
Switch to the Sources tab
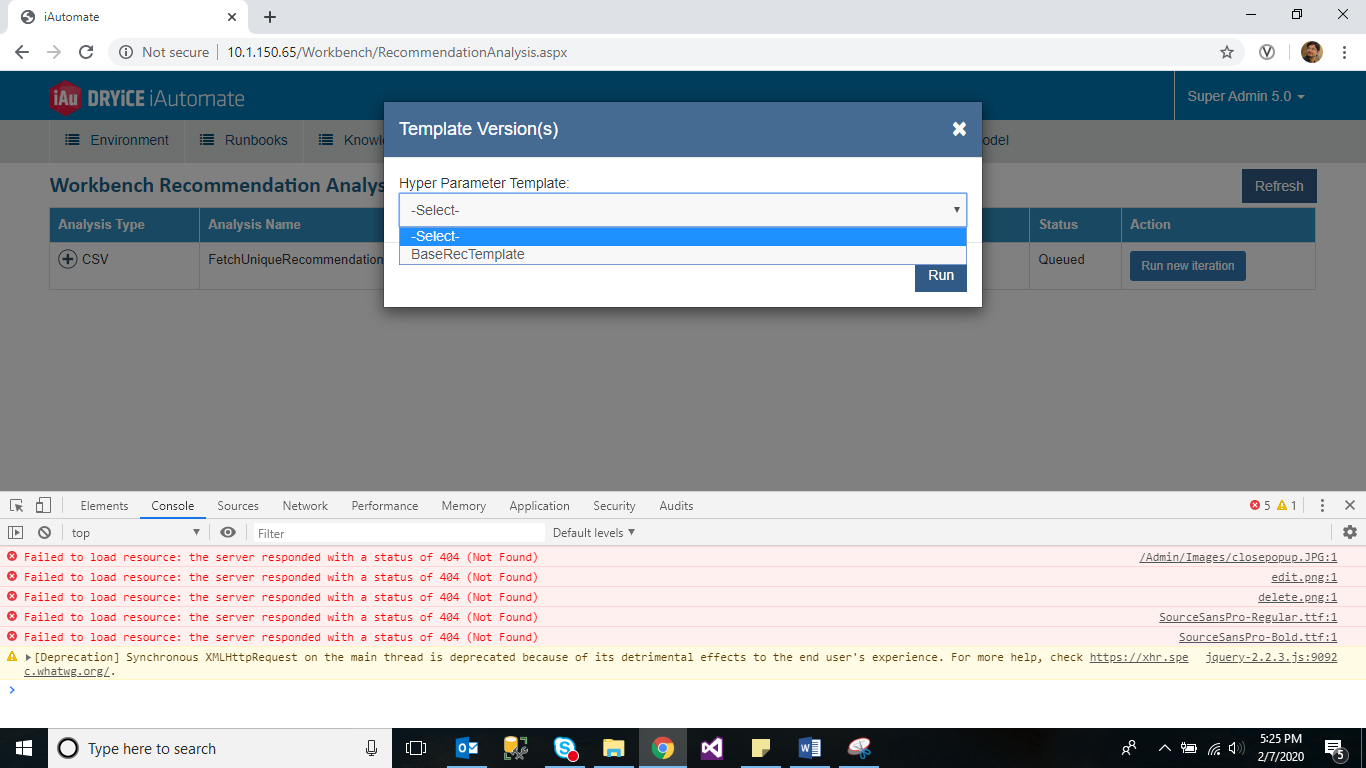click(238, 506)
